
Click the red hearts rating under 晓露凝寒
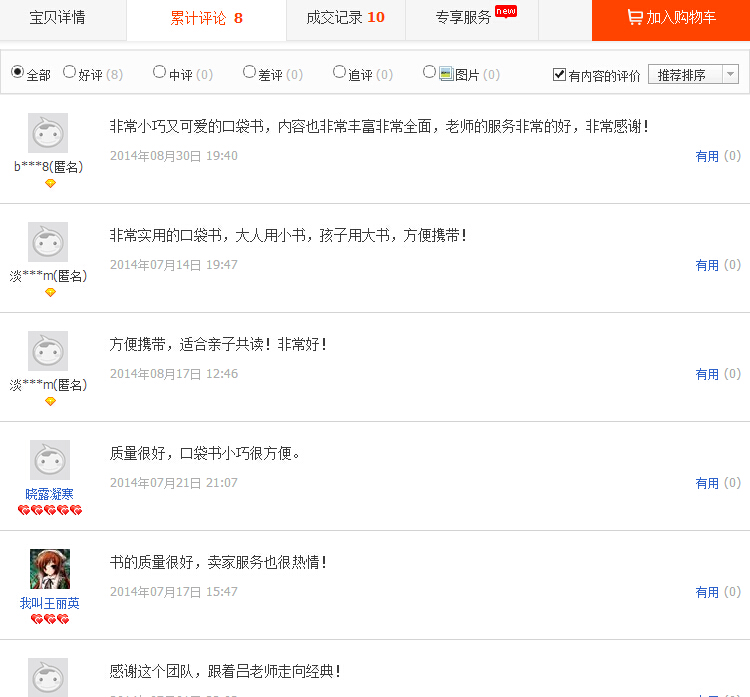pyautogui.click(x=50, y=510)
